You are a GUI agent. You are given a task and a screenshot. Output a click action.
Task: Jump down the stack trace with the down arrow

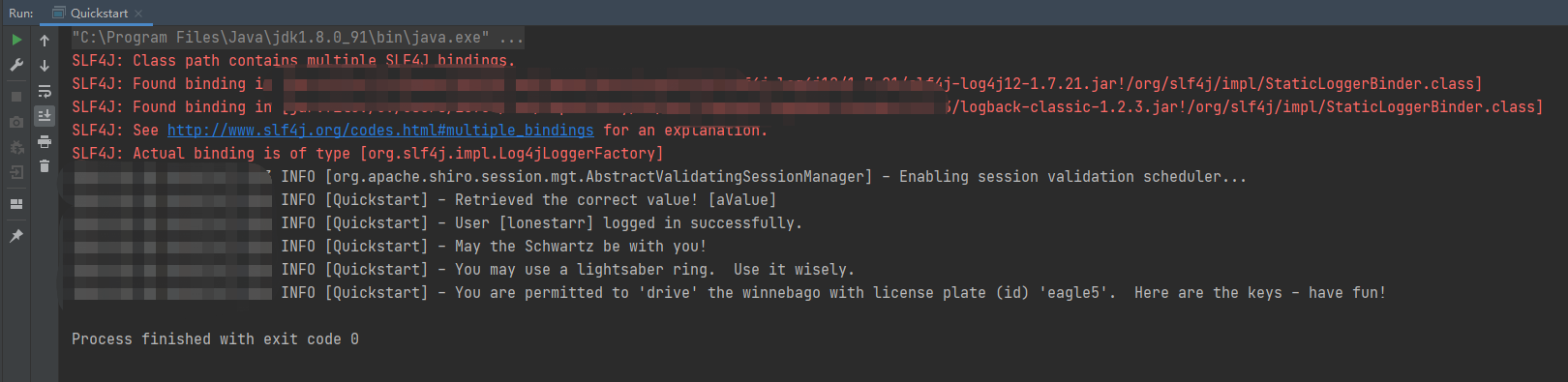tap(45, 66)
